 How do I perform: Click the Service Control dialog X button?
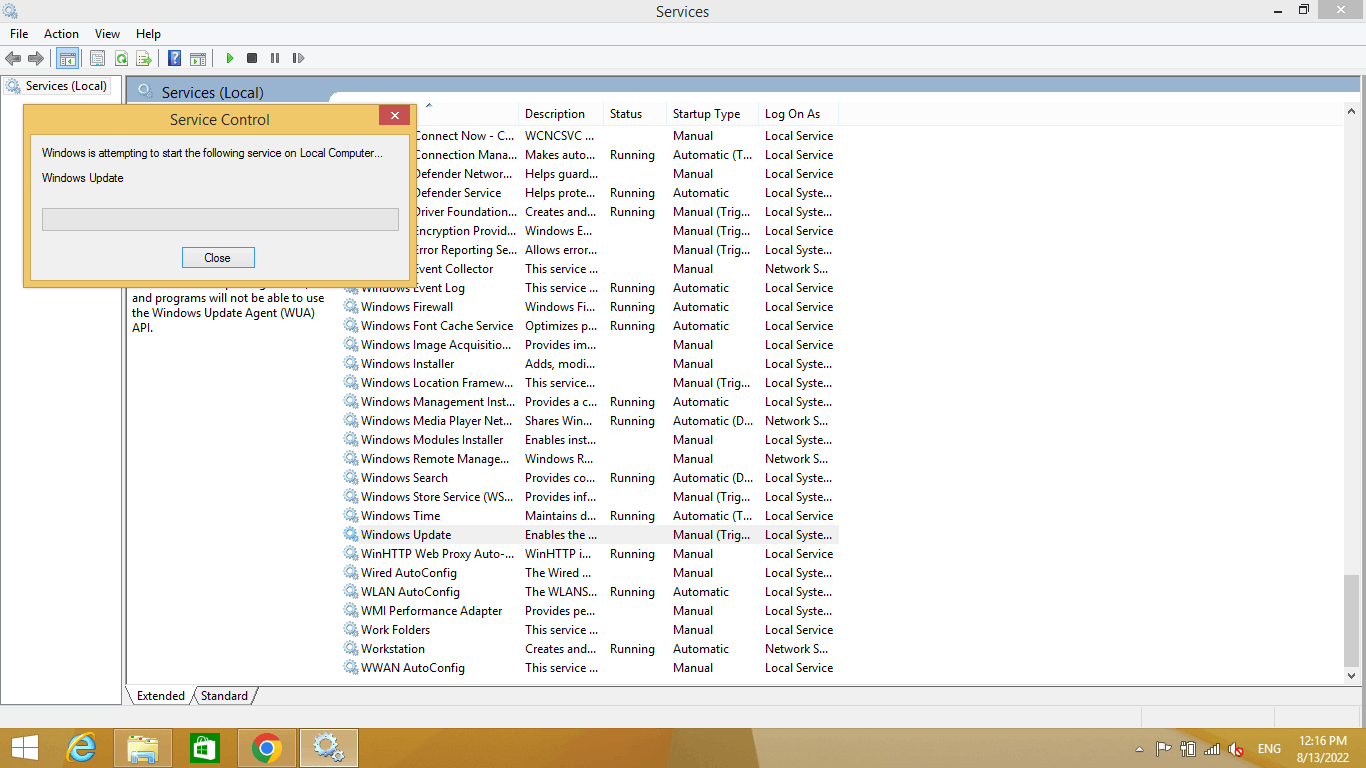pyautogui.click(x=394, y=116)
